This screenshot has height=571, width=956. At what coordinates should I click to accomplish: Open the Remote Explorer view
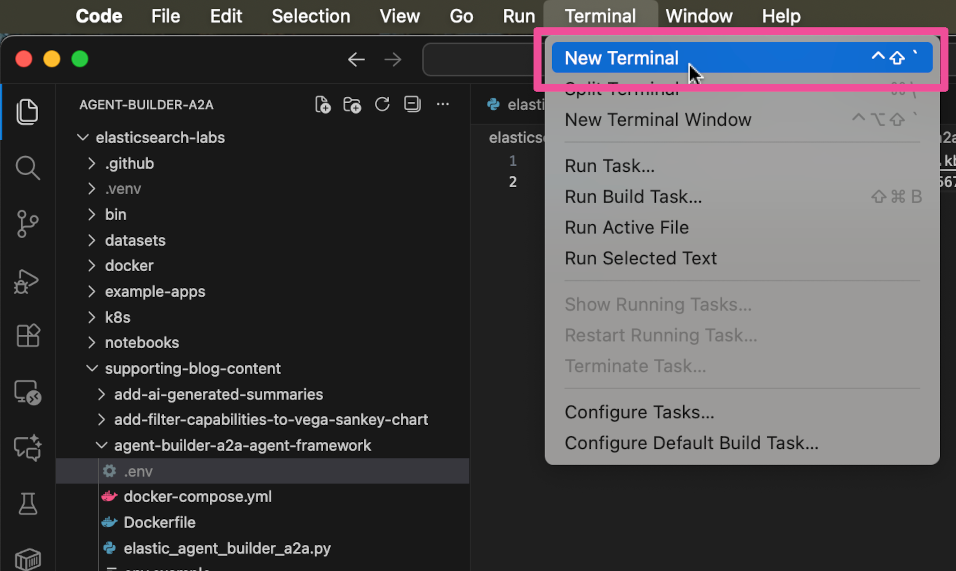27,392
